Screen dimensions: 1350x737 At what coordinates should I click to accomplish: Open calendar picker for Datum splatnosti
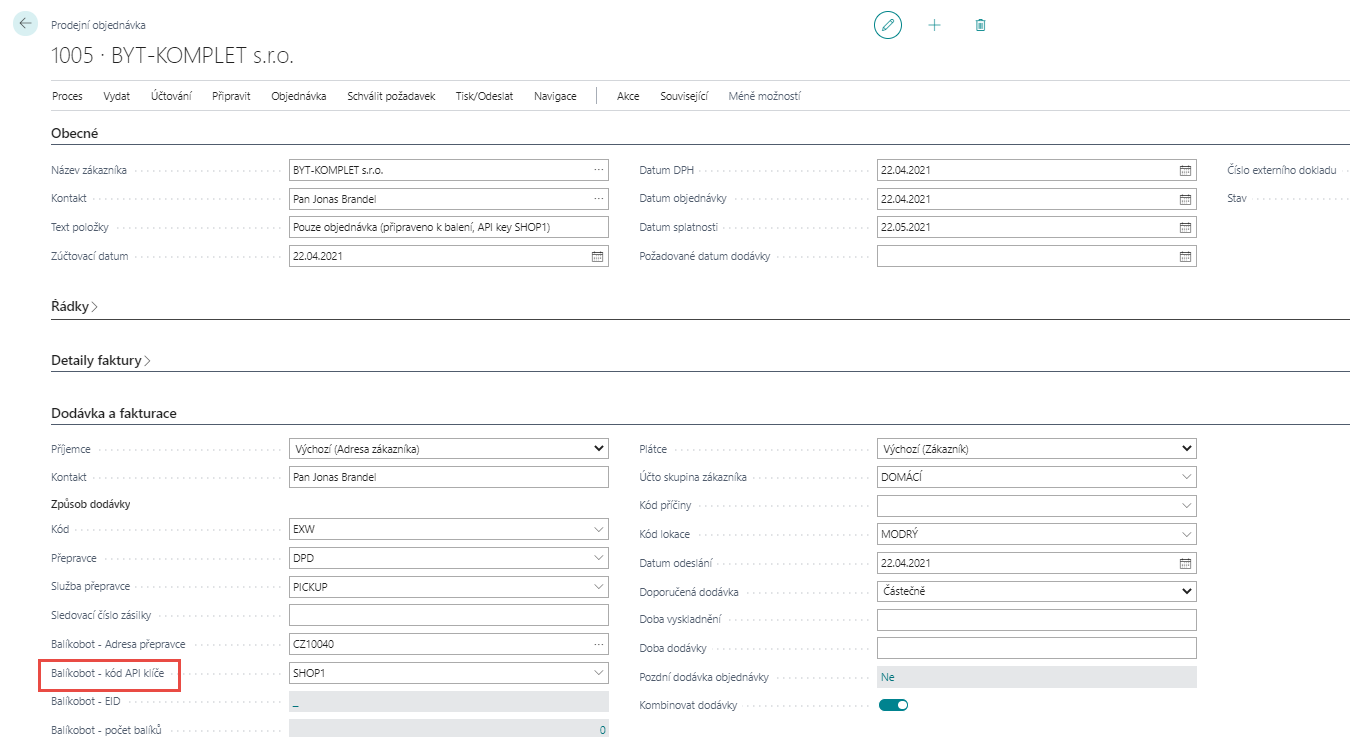tap(1185, 228)
